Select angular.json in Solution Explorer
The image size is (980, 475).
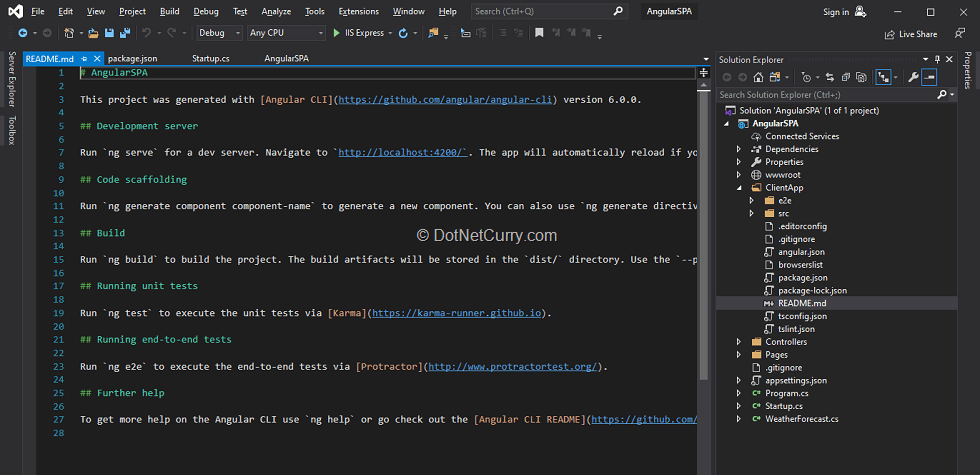pos(801,252)
